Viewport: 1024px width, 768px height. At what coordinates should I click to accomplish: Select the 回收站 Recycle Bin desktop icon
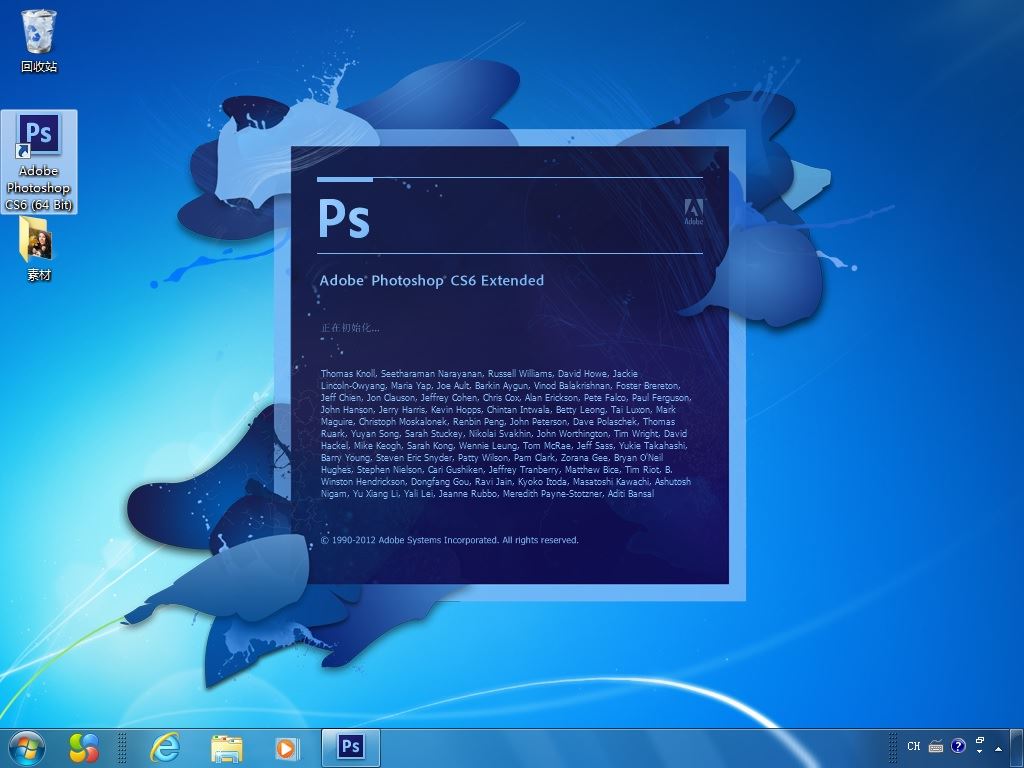[x=39, y=40]
